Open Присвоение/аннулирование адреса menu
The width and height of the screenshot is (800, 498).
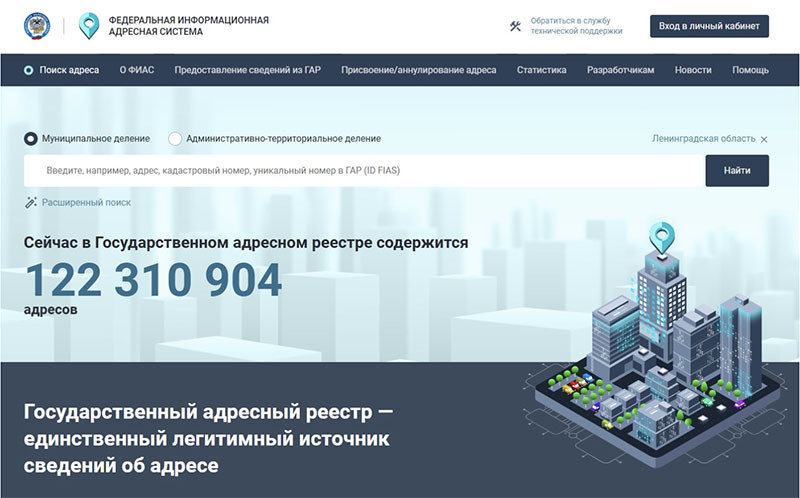(x=418, y=70)
